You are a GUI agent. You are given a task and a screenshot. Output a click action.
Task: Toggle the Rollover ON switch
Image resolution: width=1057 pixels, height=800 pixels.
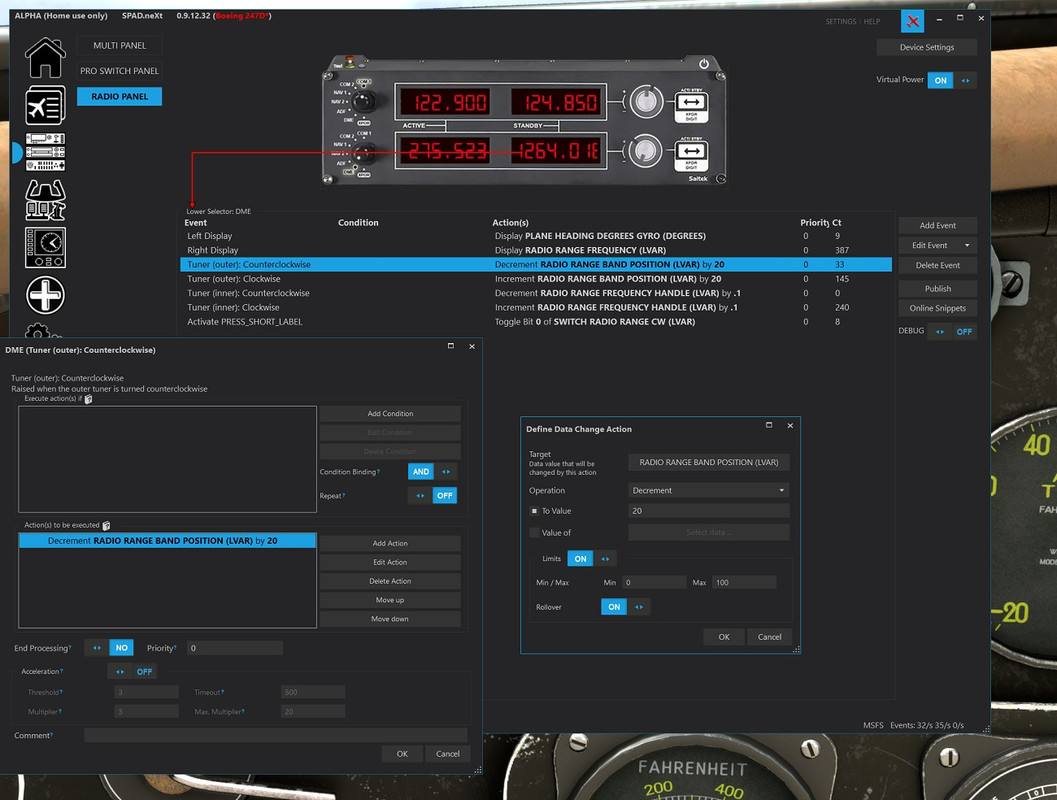[626, 607]
